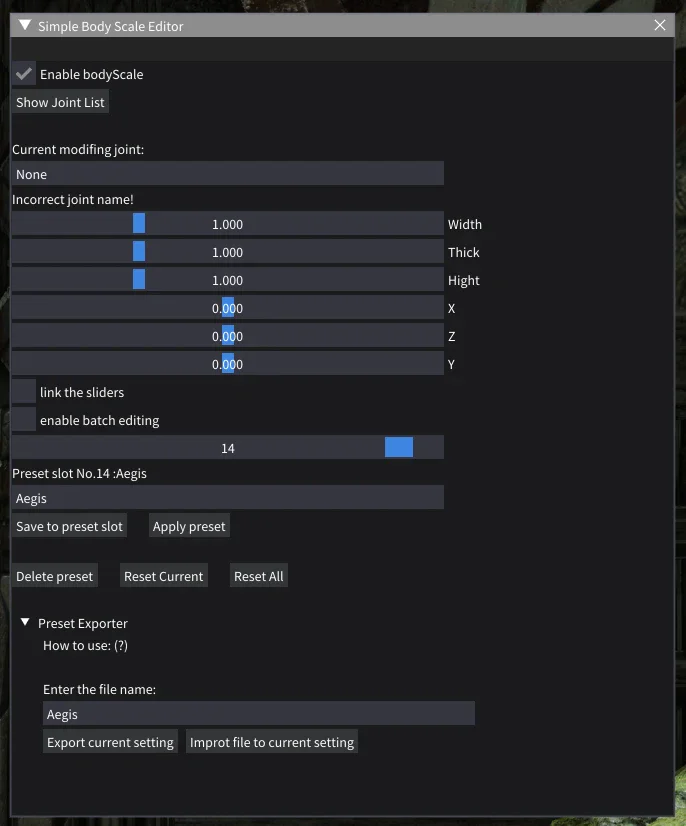Click the Y offset slider
Image resolution: width=686 pixels, height=826 pixels.
click(x=228, y=363)
